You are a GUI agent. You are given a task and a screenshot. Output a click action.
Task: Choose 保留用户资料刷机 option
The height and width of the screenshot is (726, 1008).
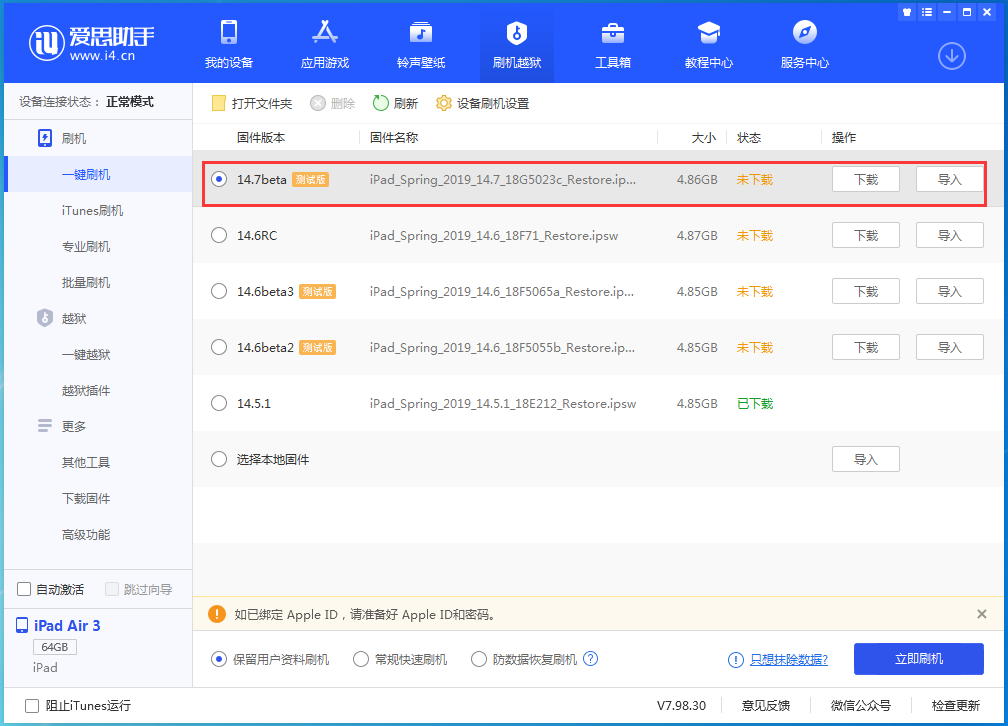pos(219,659)
